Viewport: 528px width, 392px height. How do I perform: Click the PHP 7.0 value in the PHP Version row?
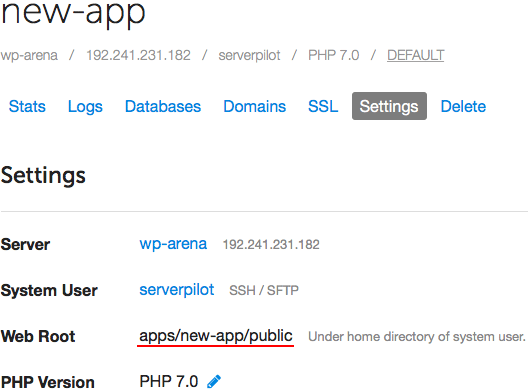(x=169, y=382)
